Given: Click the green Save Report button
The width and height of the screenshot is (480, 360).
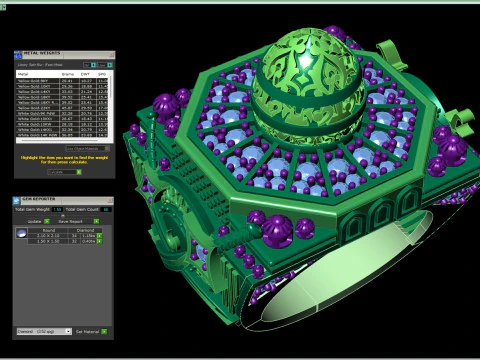Looking at the screenshot, I should [x=96, y=221].
